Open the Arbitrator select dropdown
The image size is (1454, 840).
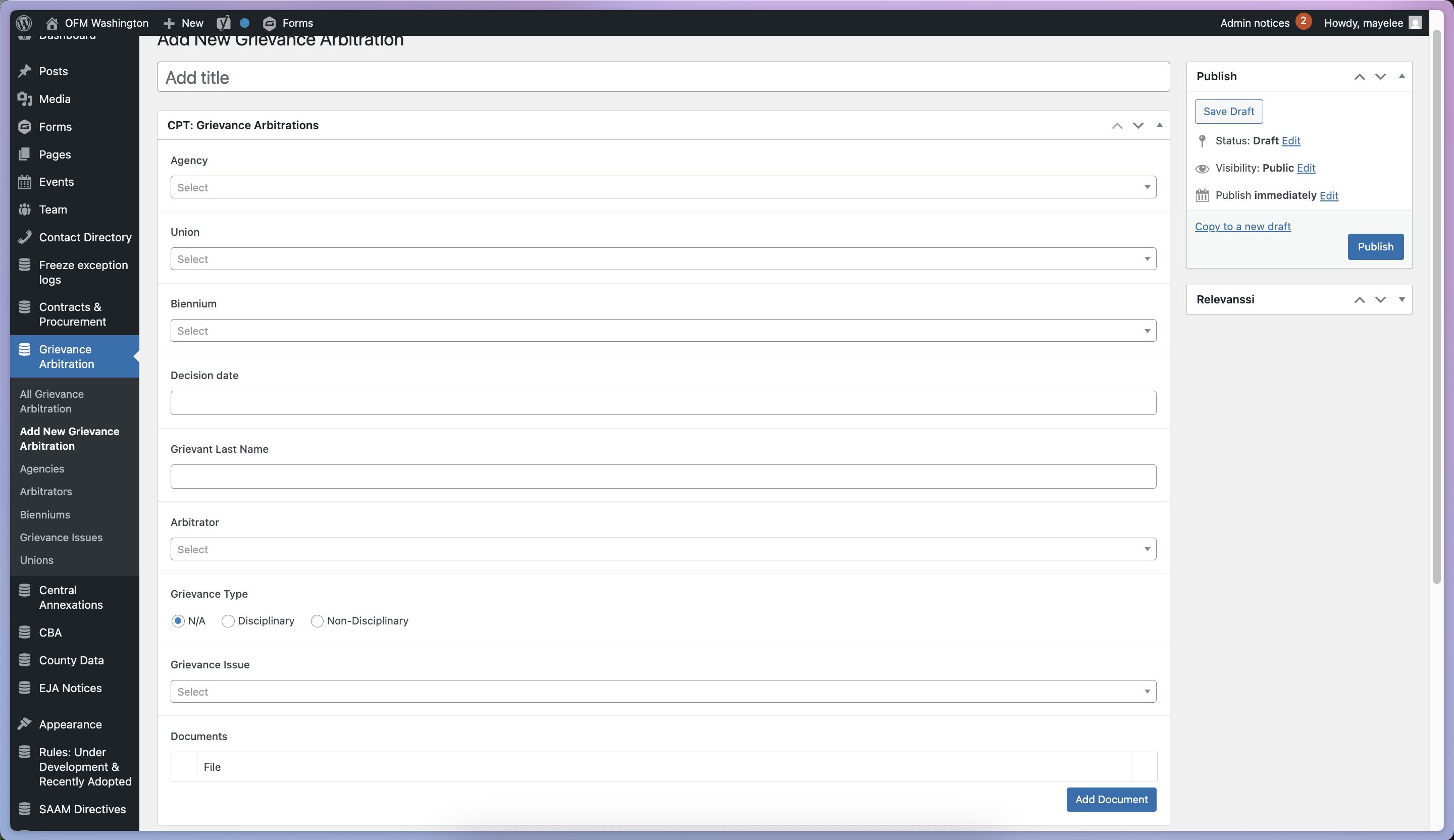pos(662,549)
